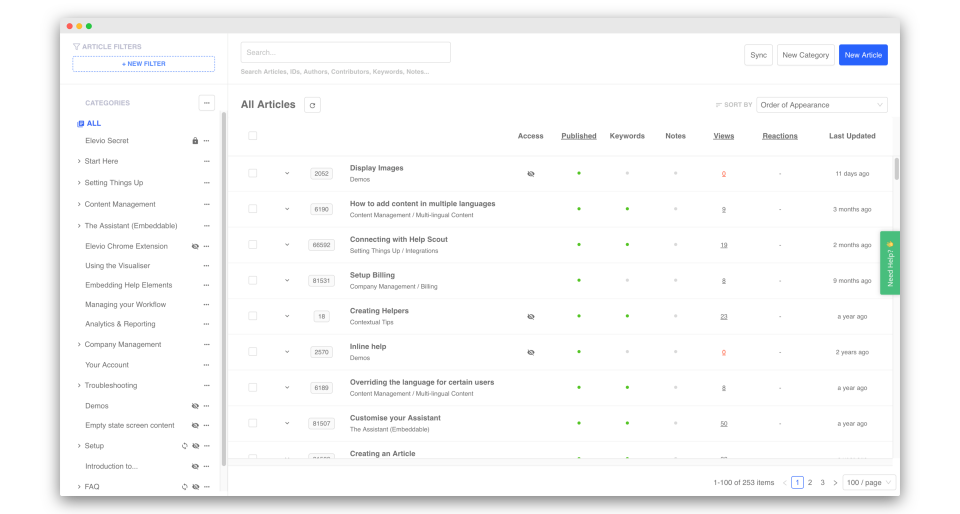This screenshot has width=960, height=514.
Task: Click into the article search field
Action: point(345,52)
